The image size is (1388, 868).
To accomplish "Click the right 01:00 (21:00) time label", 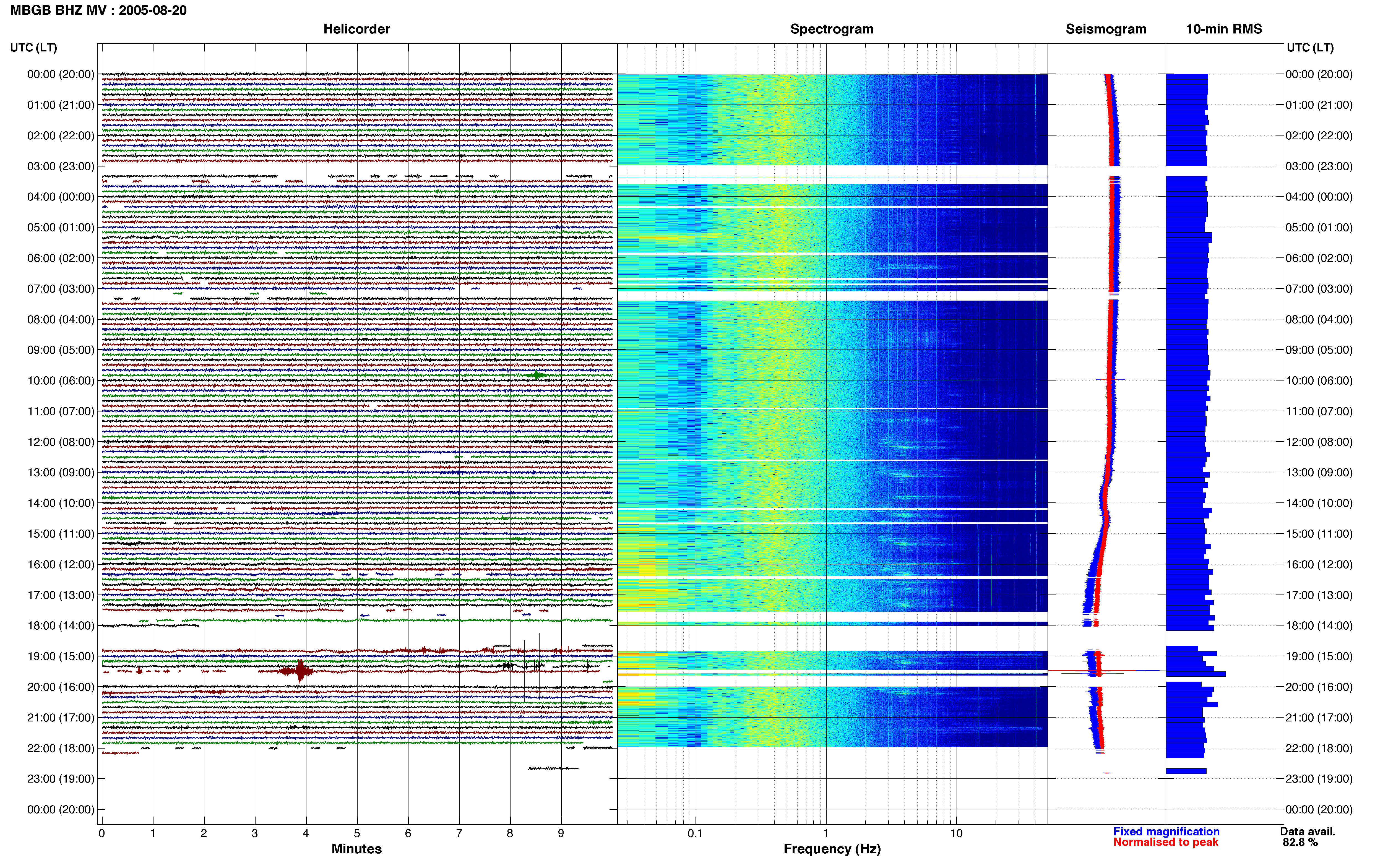I will (1319, 105).
